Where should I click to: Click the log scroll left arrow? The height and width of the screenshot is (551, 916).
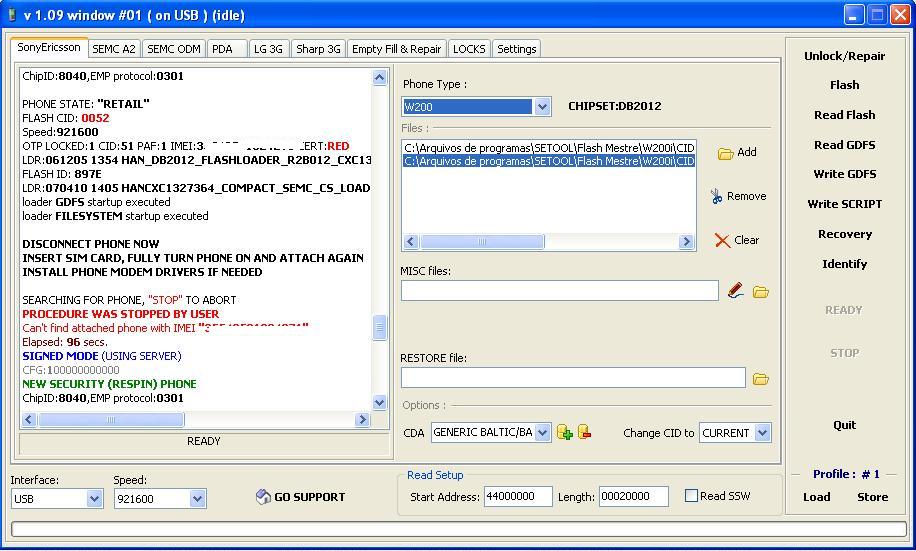pyautogui.click(x=29, y=420)
